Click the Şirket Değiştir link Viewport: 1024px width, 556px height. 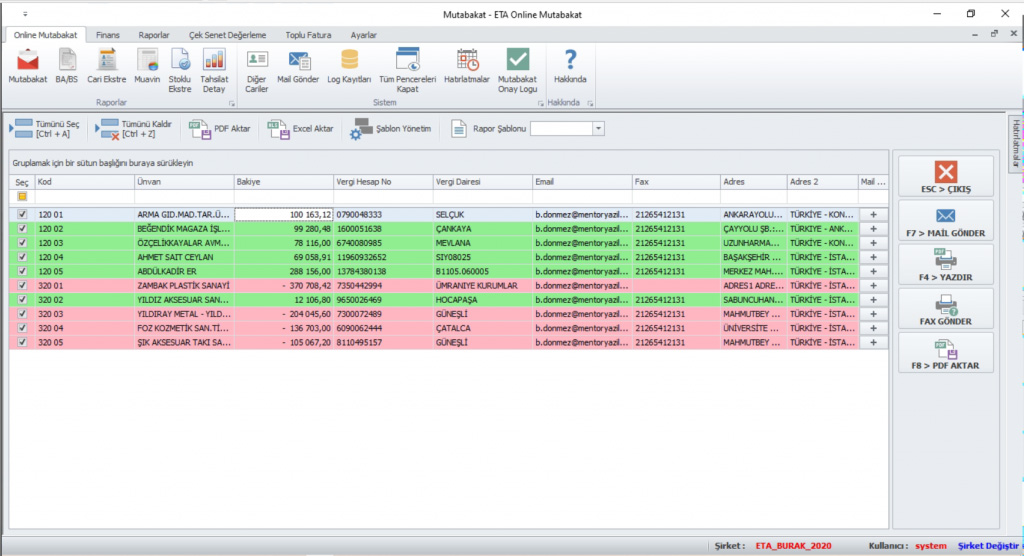pyautogui.click(x=987, y=546)
